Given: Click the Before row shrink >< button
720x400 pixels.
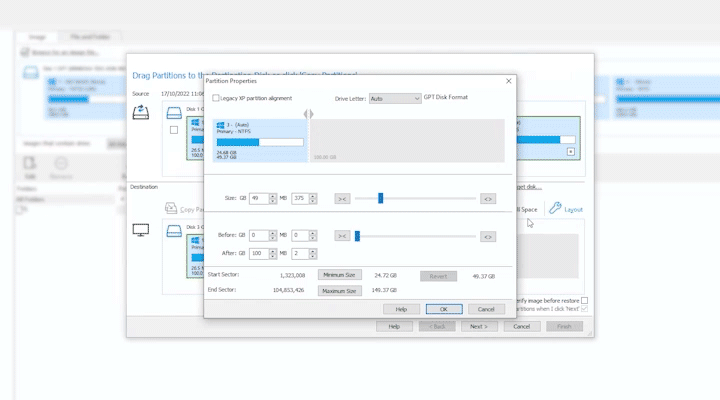Looking at the screenshot, I should click(342, 236).
